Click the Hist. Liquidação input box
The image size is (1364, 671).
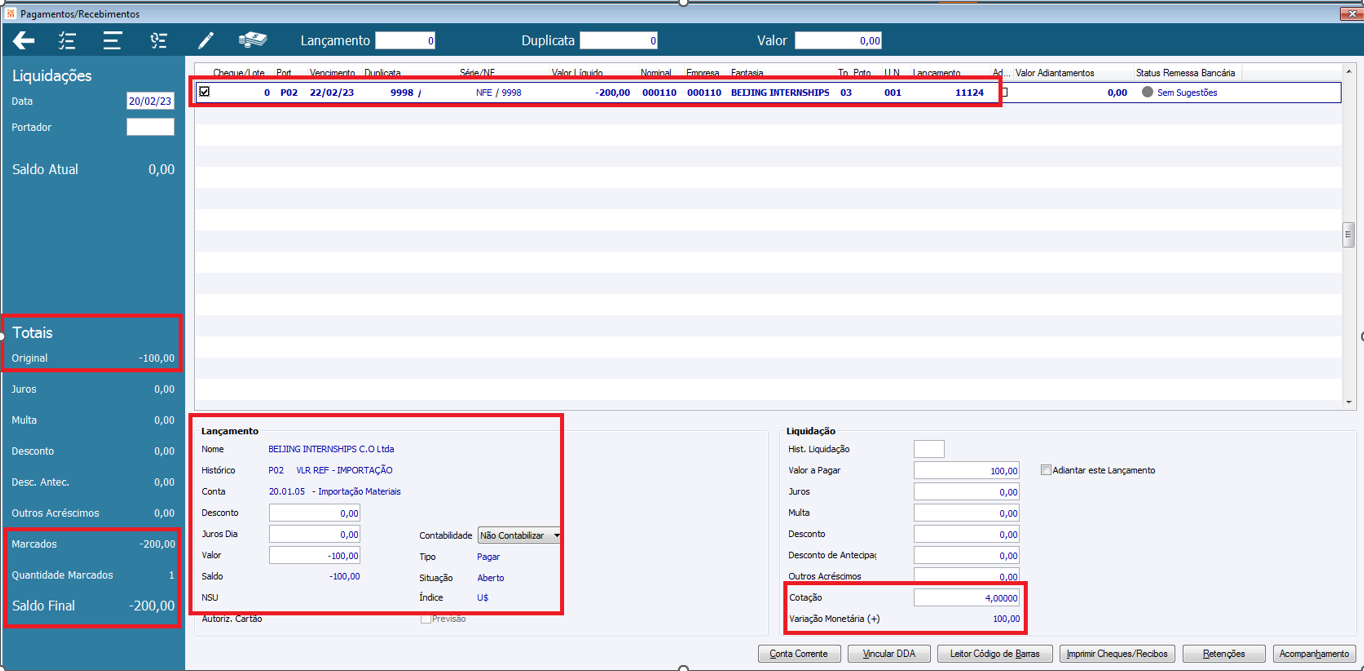929,449
